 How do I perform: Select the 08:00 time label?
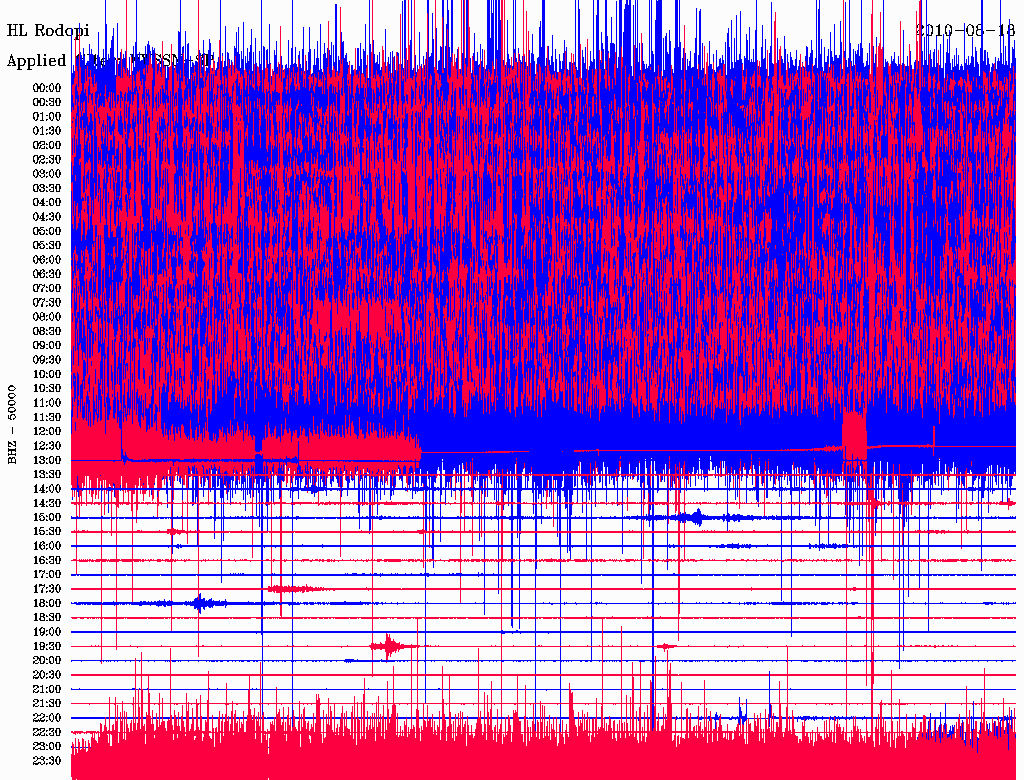tap(46, 317)
